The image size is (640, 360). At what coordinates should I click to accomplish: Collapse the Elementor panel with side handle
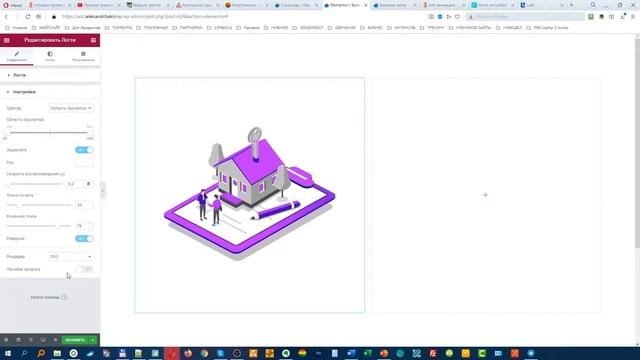(x=102, y=190)
